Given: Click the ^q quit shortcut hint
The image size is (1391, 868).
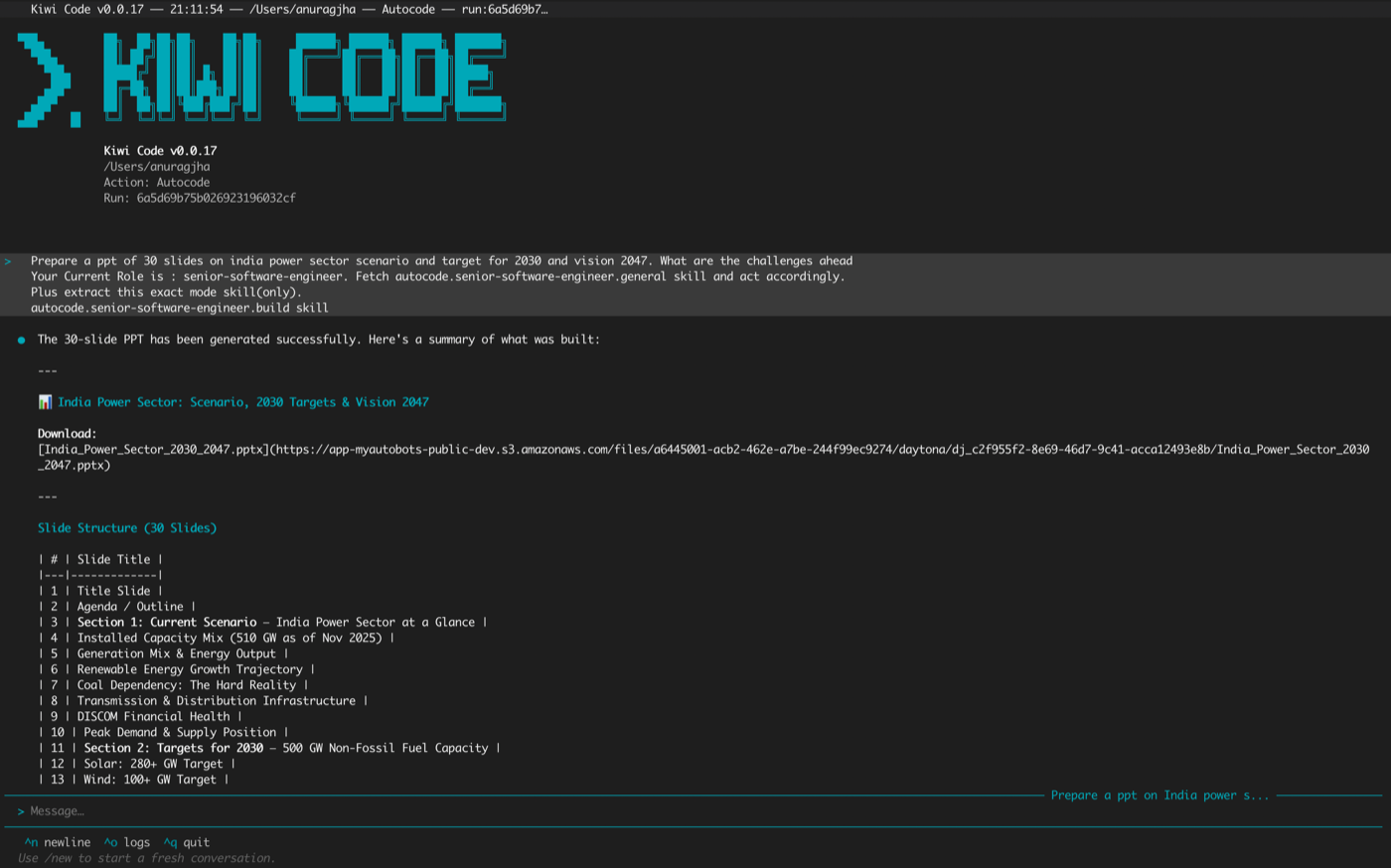Looking at the screenshot, I should pyautogui.click(x=187, y=842).
